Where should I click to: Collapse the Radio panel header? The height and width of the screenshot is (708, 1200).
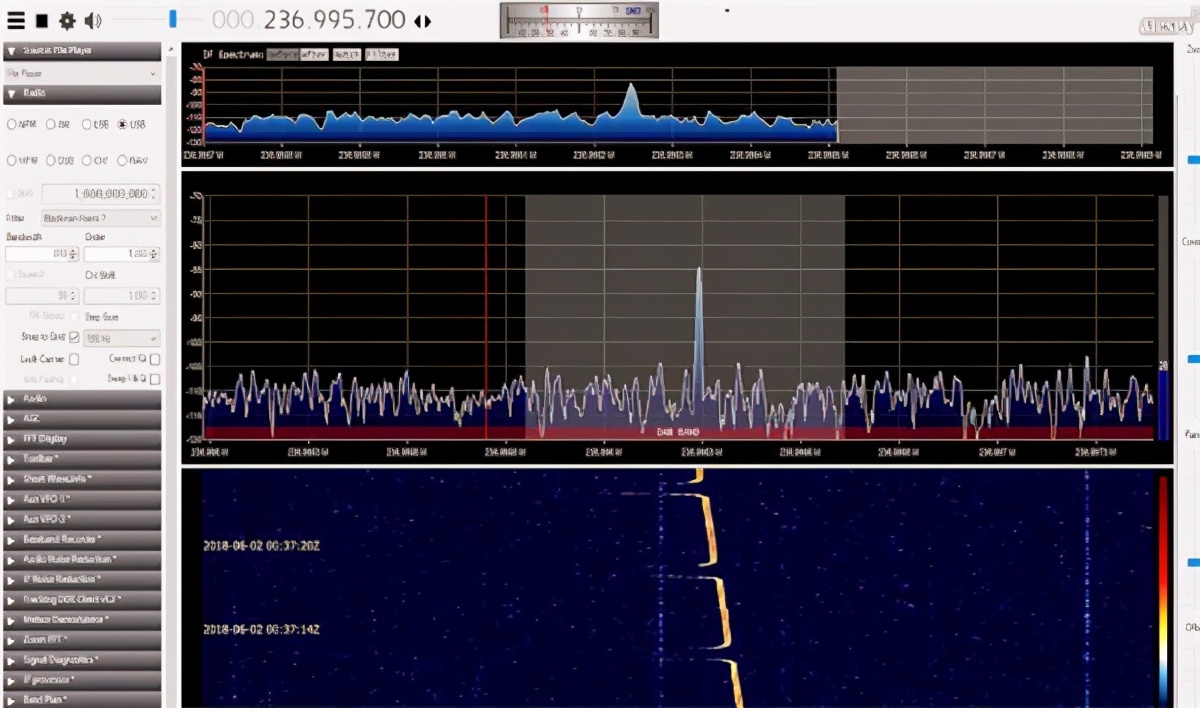[82, 94]
